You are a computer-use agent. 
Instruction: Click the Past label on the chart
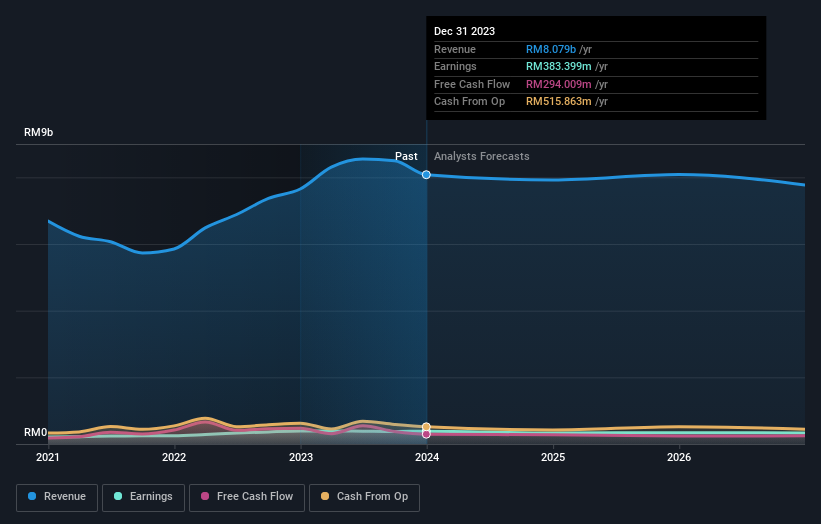pos(406,156)
